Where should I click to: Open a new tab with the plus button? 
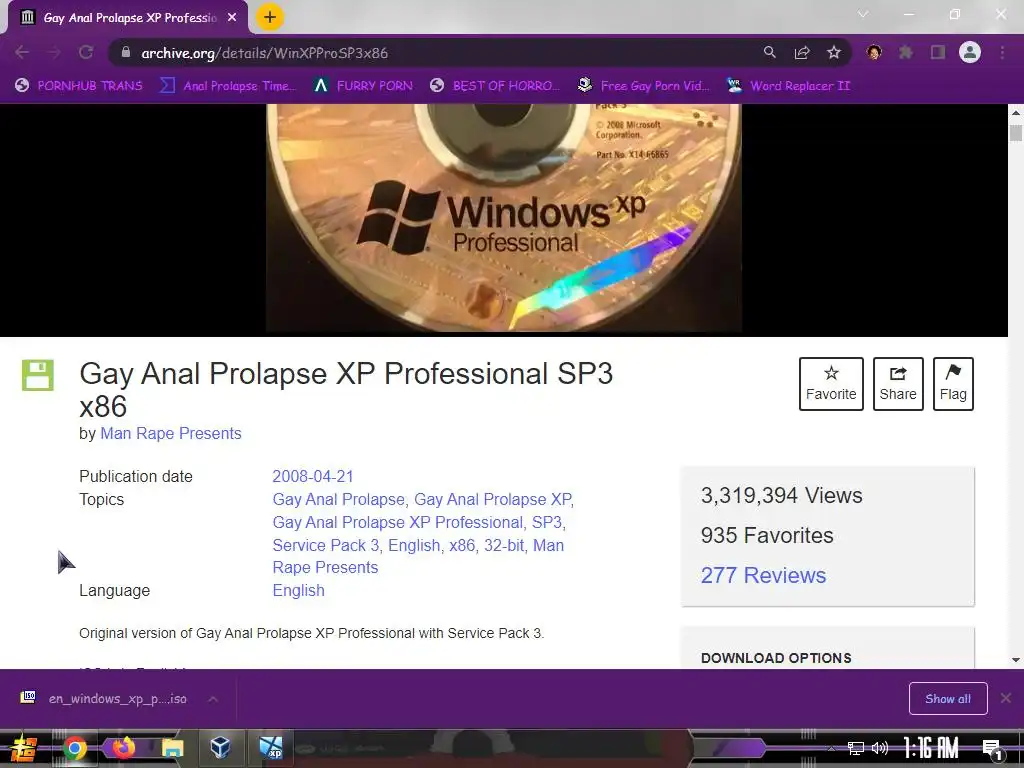click(270, 17)
